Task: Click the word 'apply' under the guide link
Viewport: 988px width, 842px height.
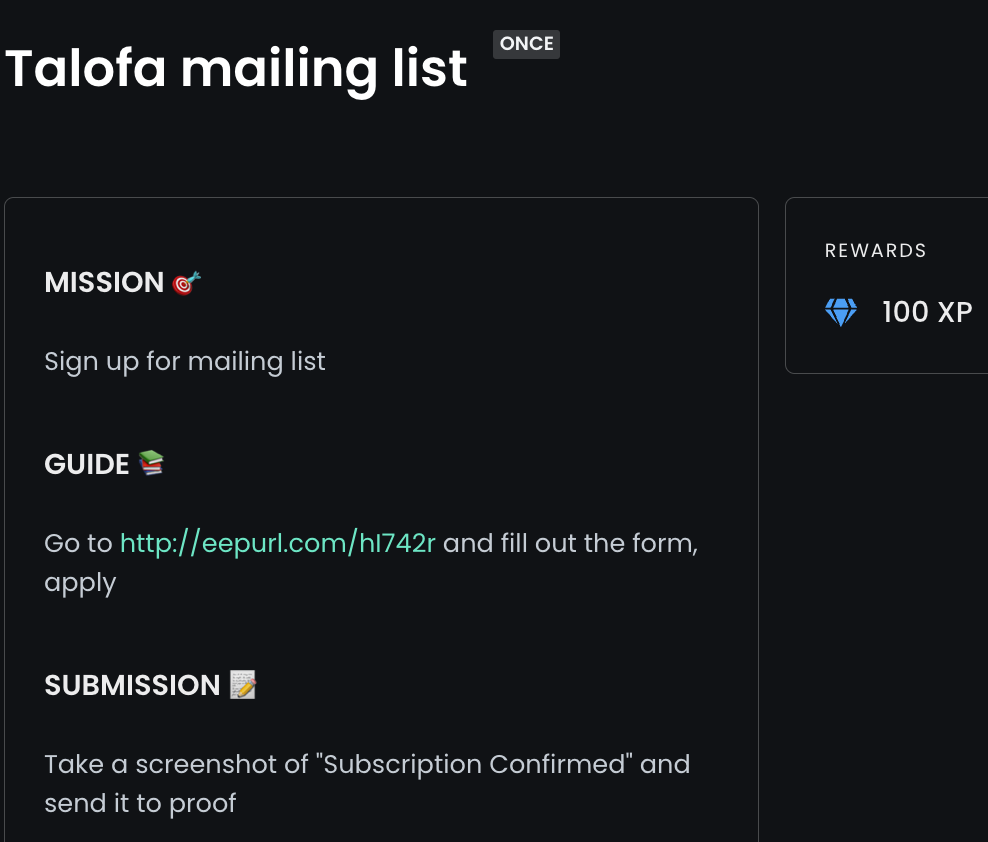Action: (80, 584)
